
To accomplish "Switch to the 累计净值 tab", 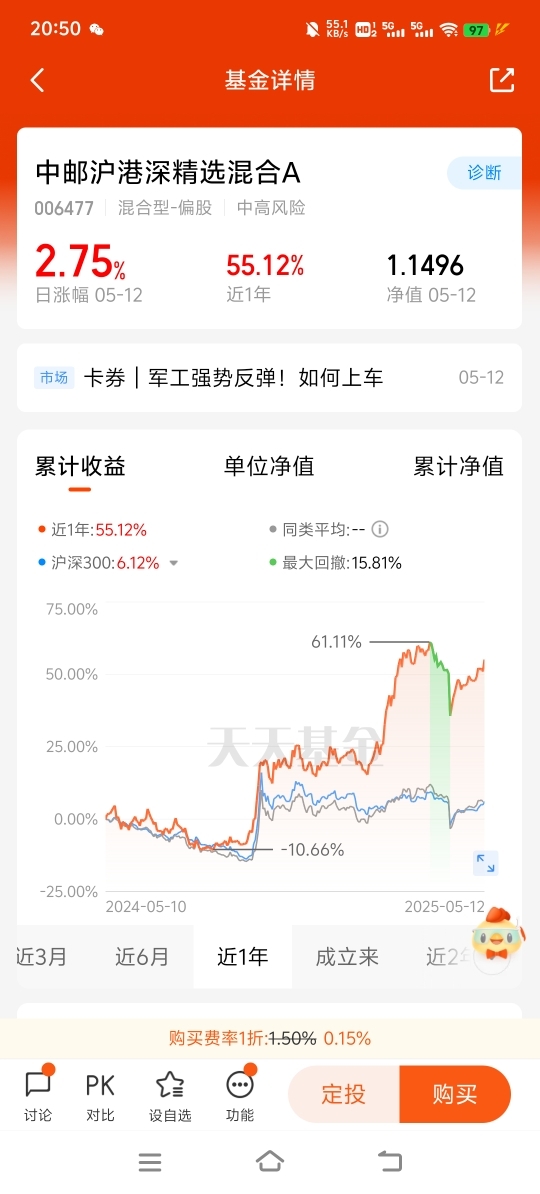I will coord(459,466).
